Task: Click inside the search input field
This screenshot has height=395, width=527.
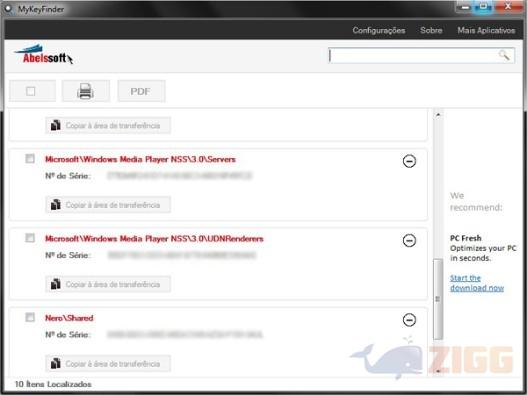Action: [413, 55]
